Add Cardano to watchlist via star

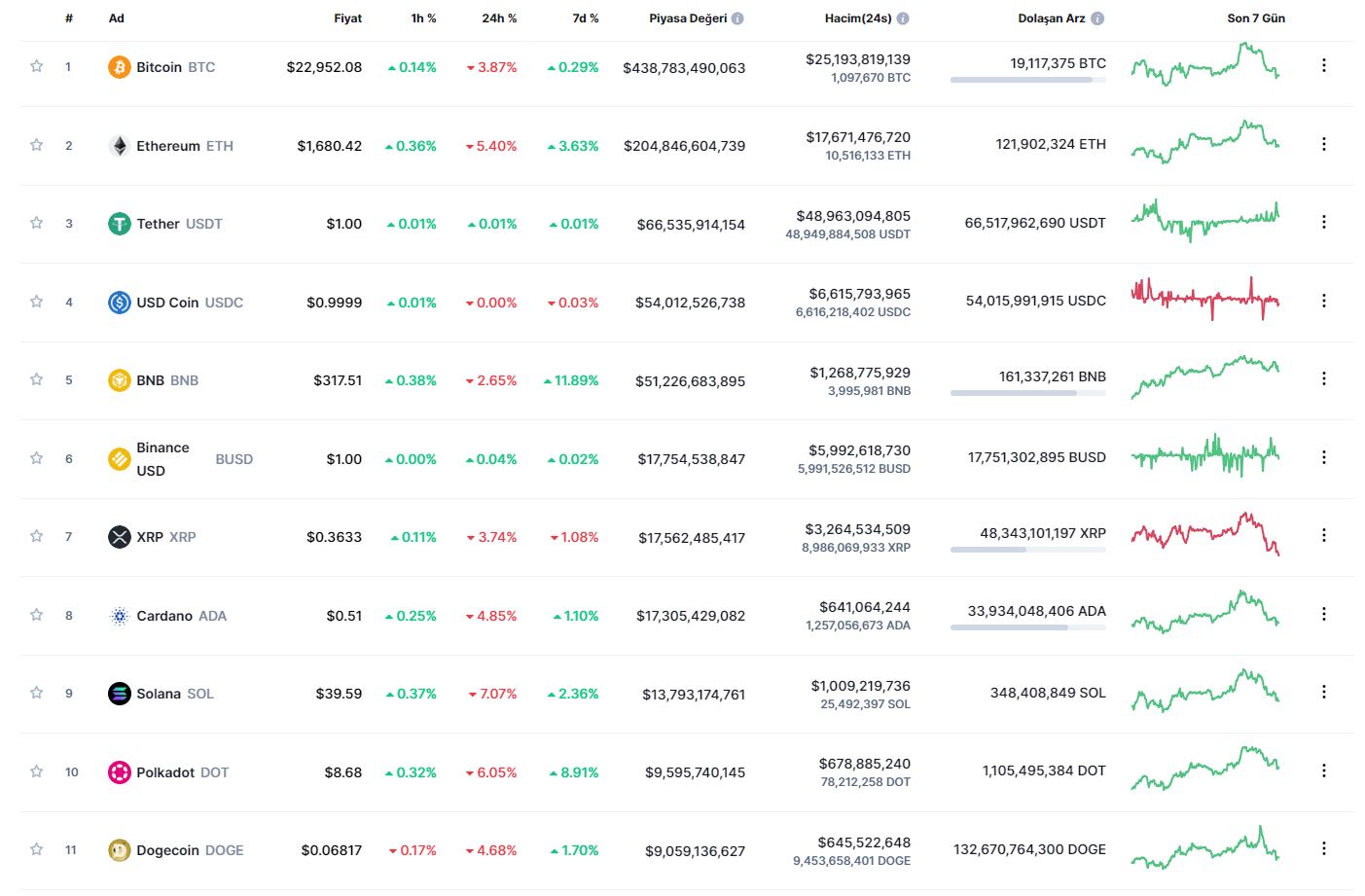[36, 615]
